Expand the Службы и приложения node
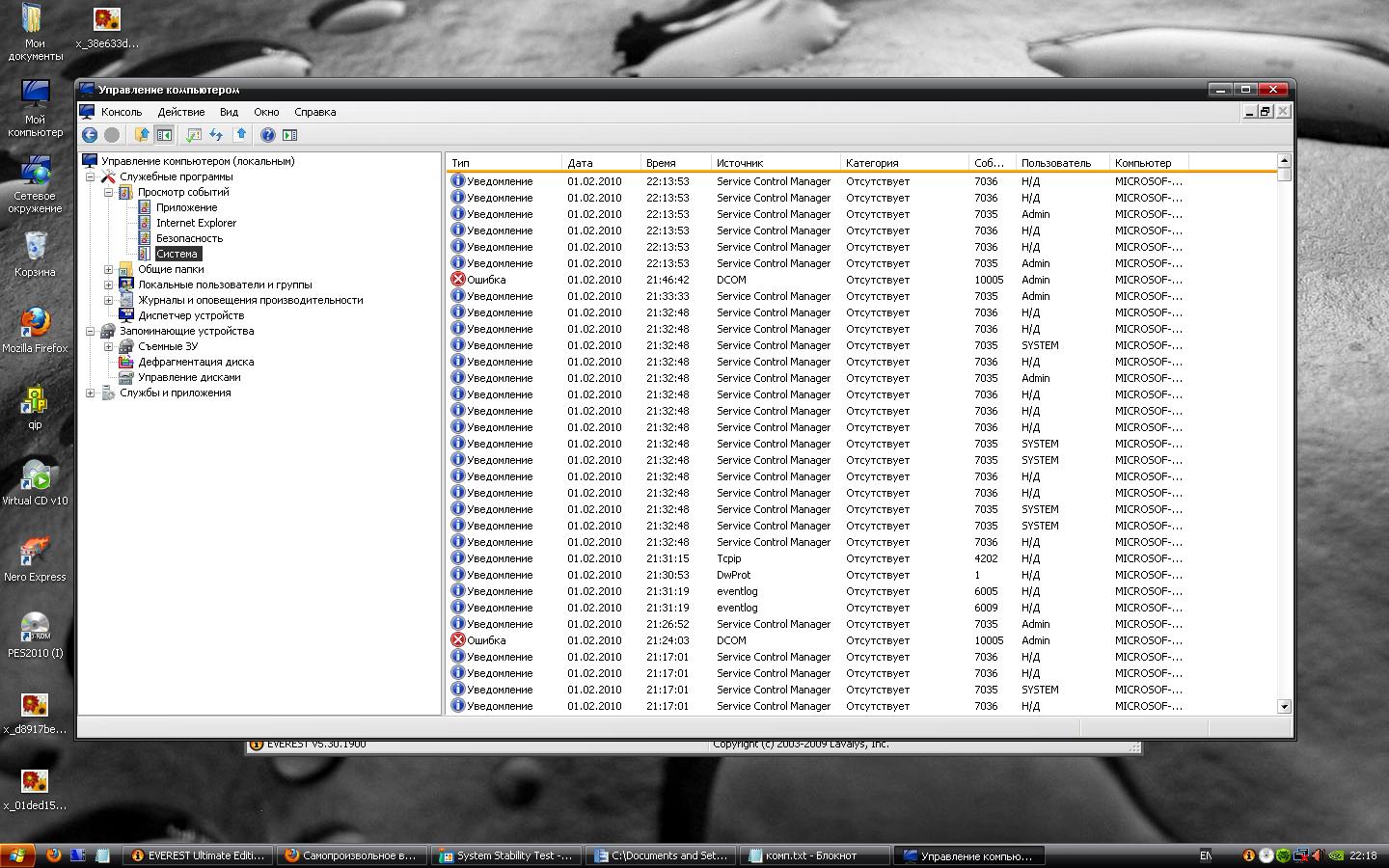Viewport: 1389px width, 868px height. tap(90, 393)
